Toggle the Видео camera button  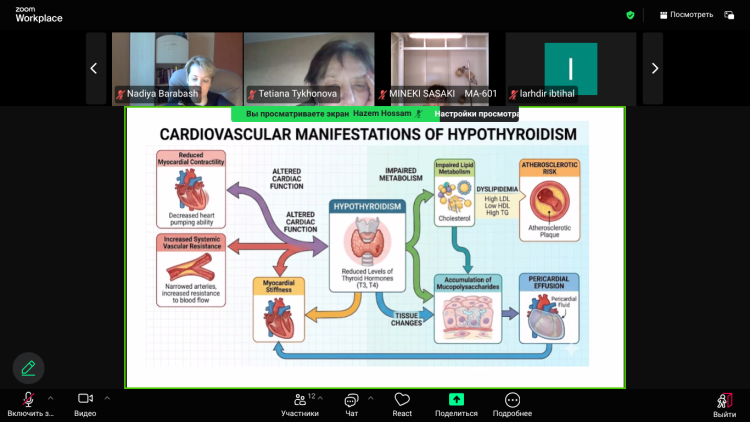tap(85, 400)
